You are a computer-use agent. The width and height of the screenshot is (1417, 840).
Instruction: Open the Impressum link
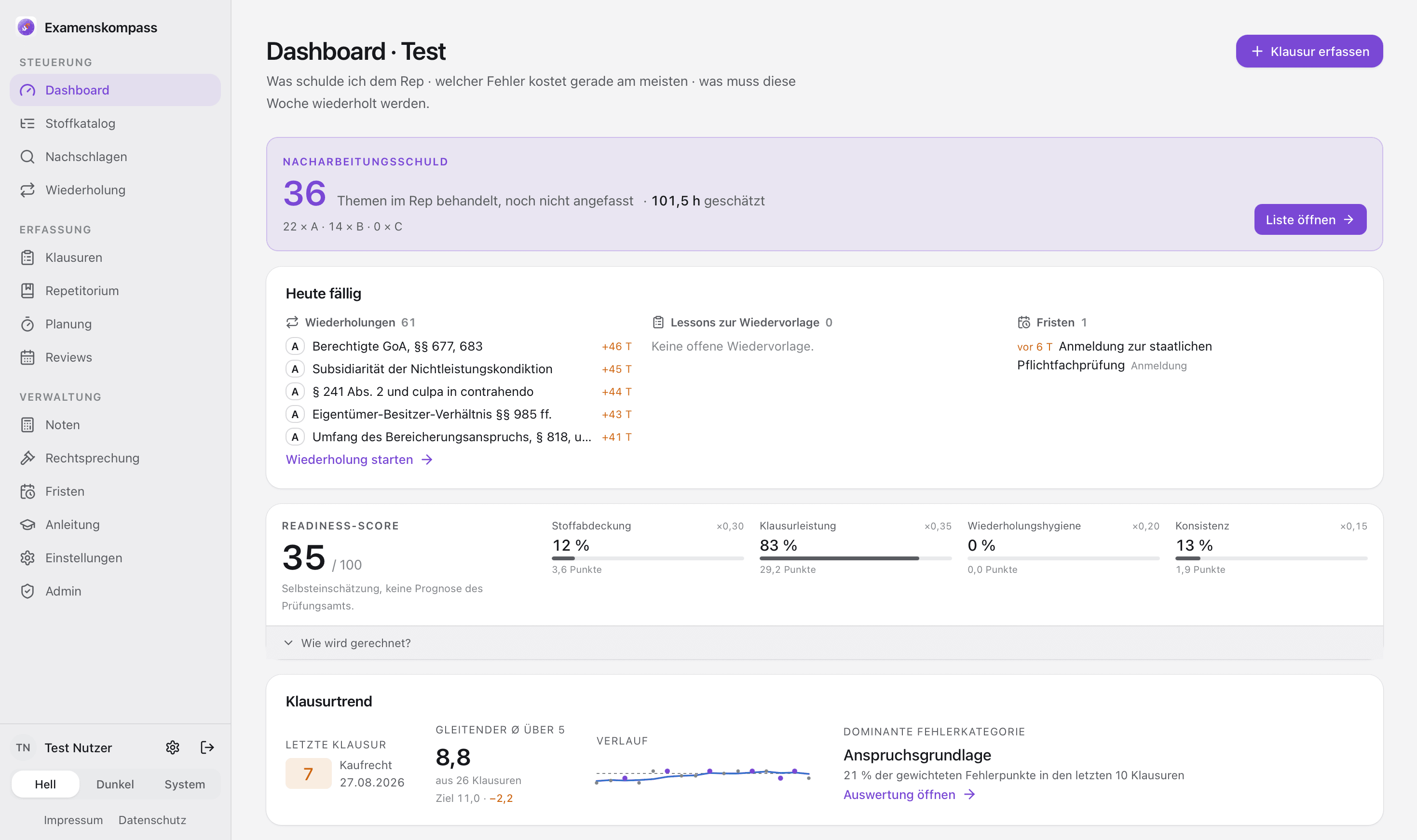point(74,820)
